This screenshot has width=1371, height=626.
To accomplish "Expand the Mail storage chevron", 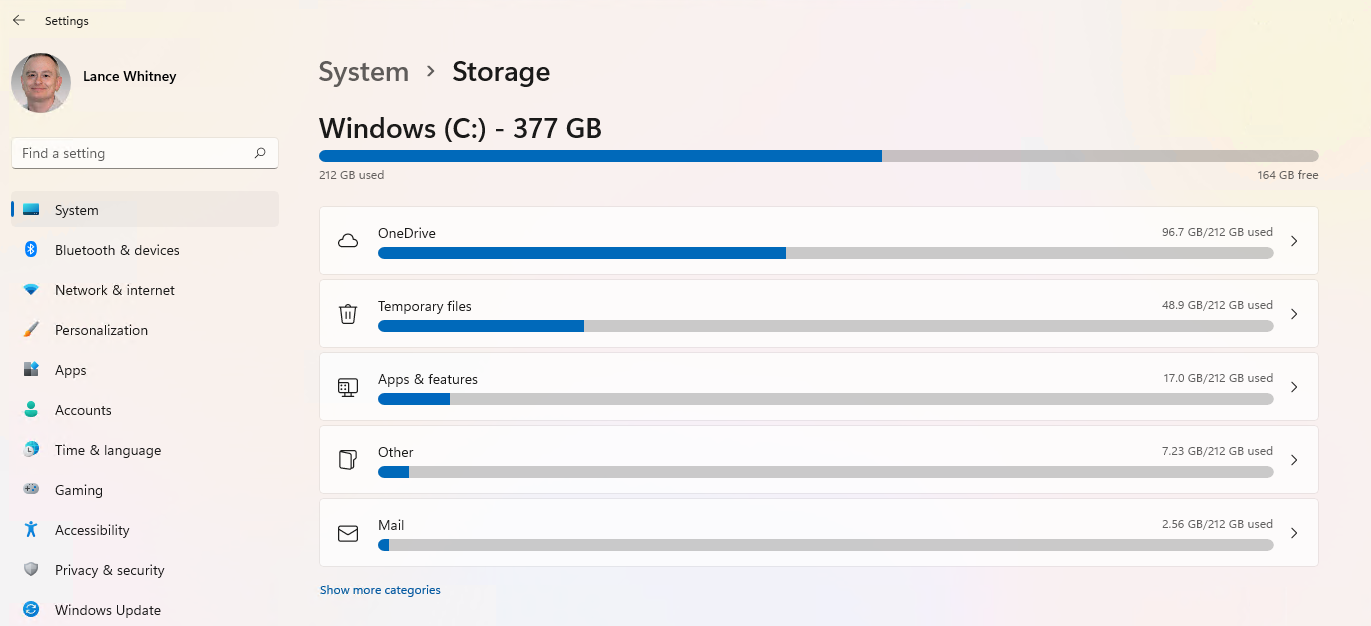I will 1294,533.
